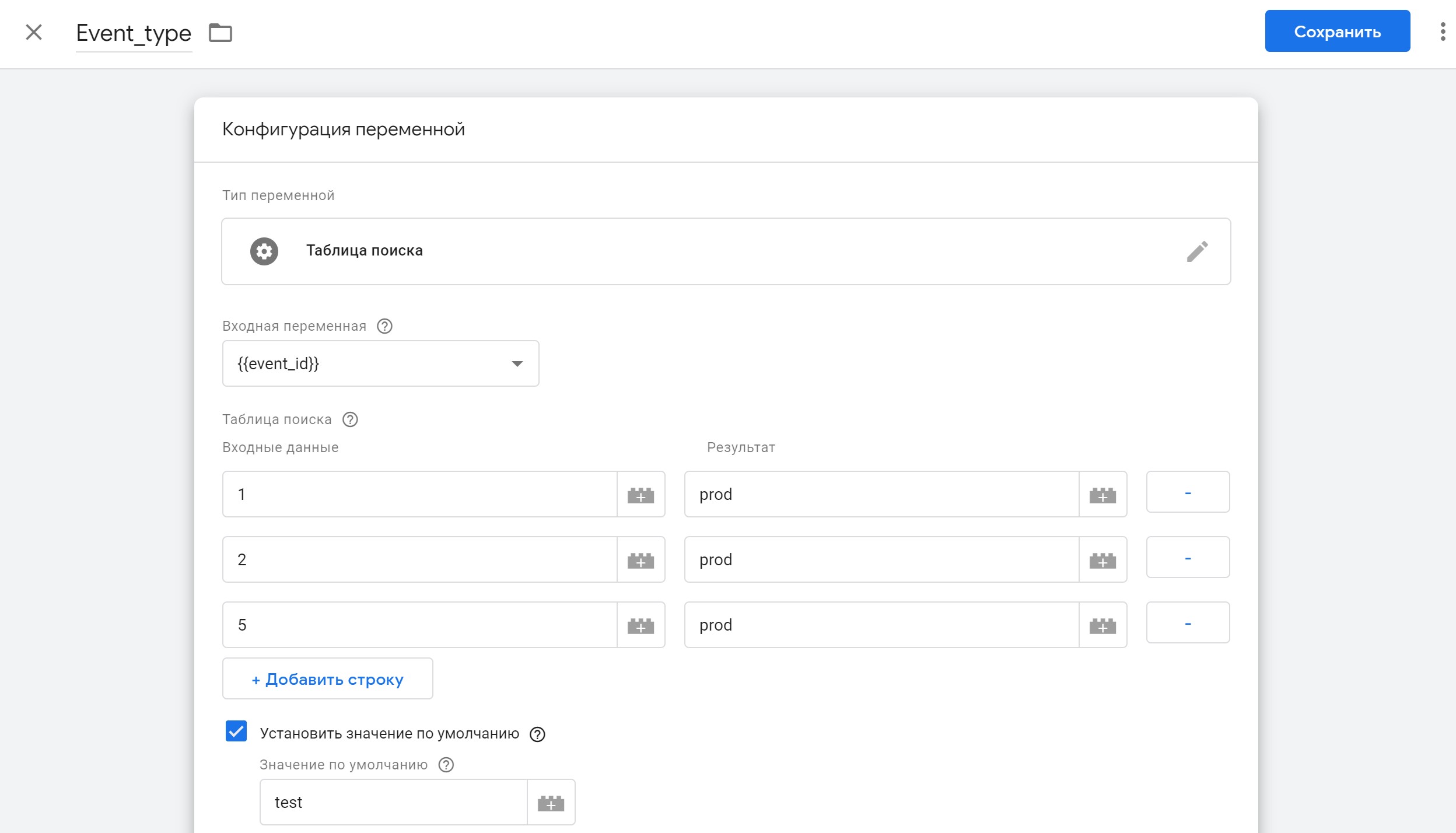
Task: Open help for Таблица поиска label
Action: point(350,419)
